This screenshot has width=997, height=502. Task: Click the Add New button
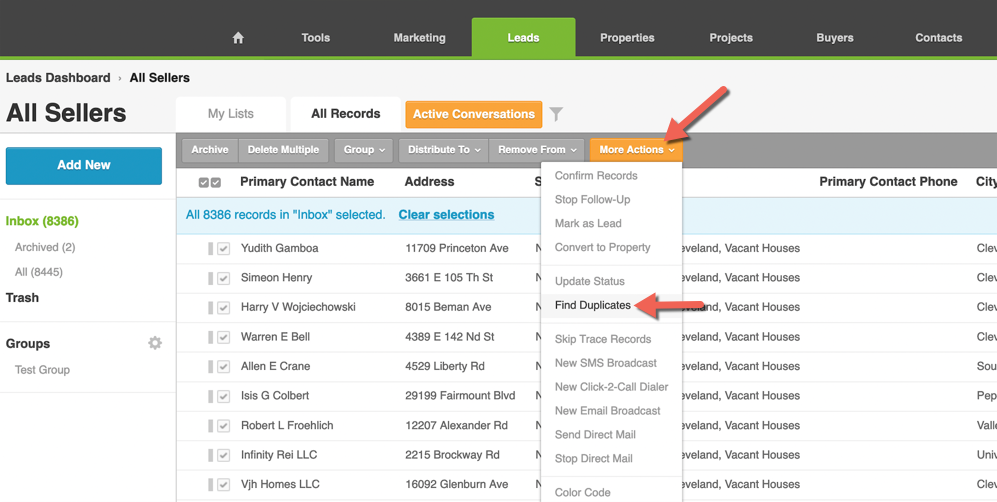(x=84, y=166)
